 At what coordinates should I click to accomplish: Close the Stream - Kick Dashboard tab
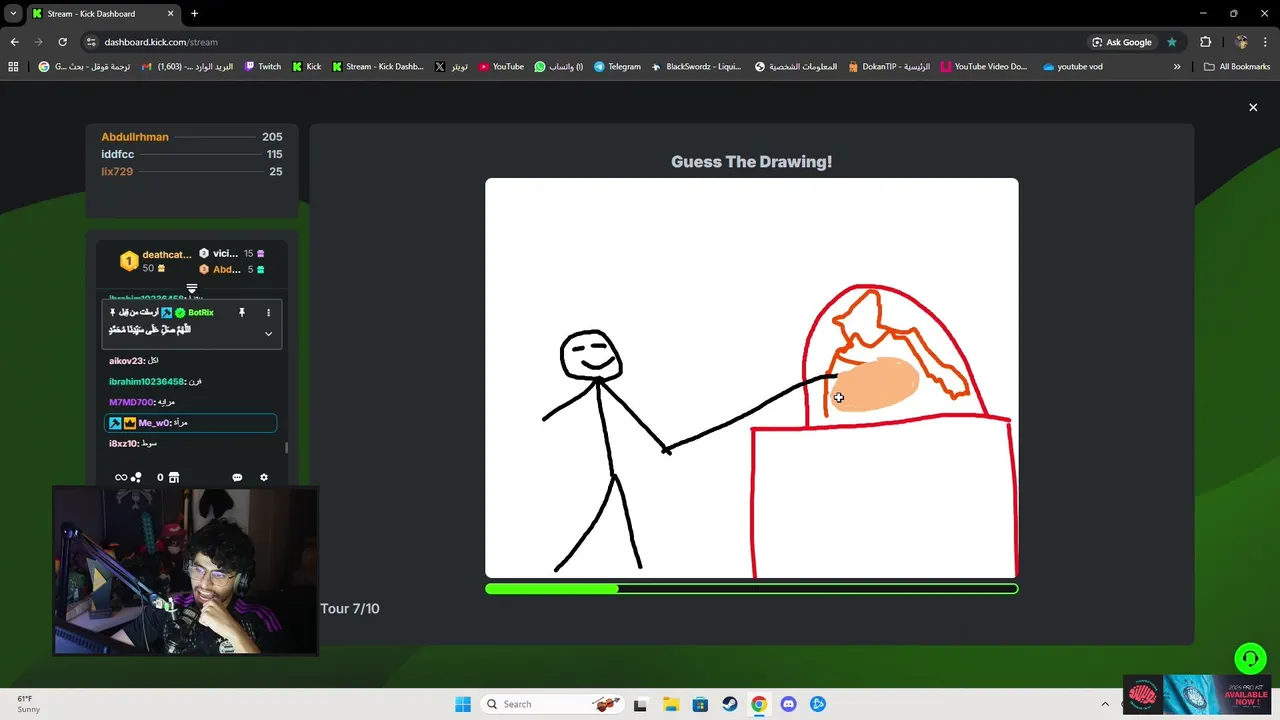[x=170, y=14]
